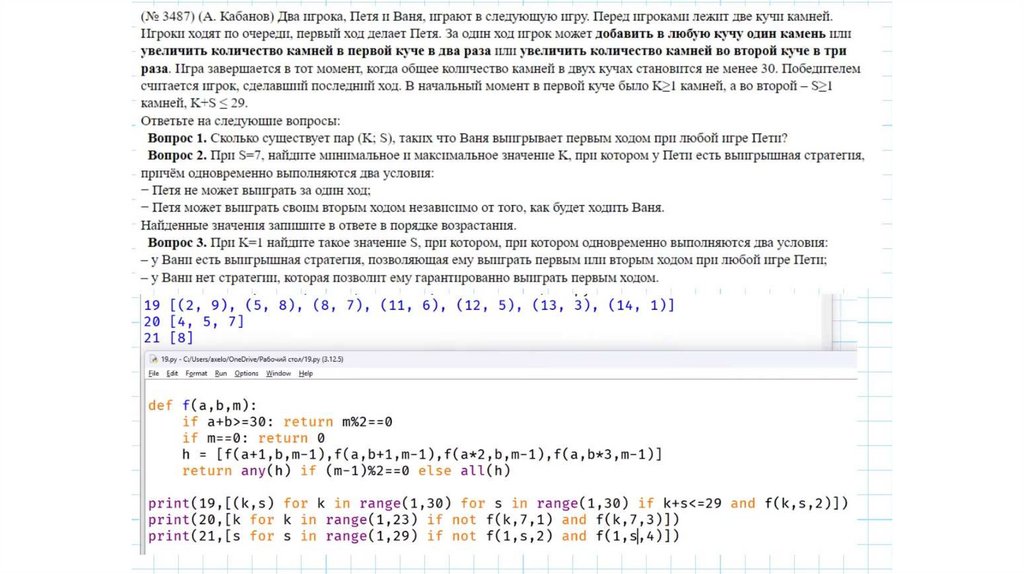Click the 'if m==0: return 0' line
The height and width of the screenshot is (574, 1024).
[253, 438]
